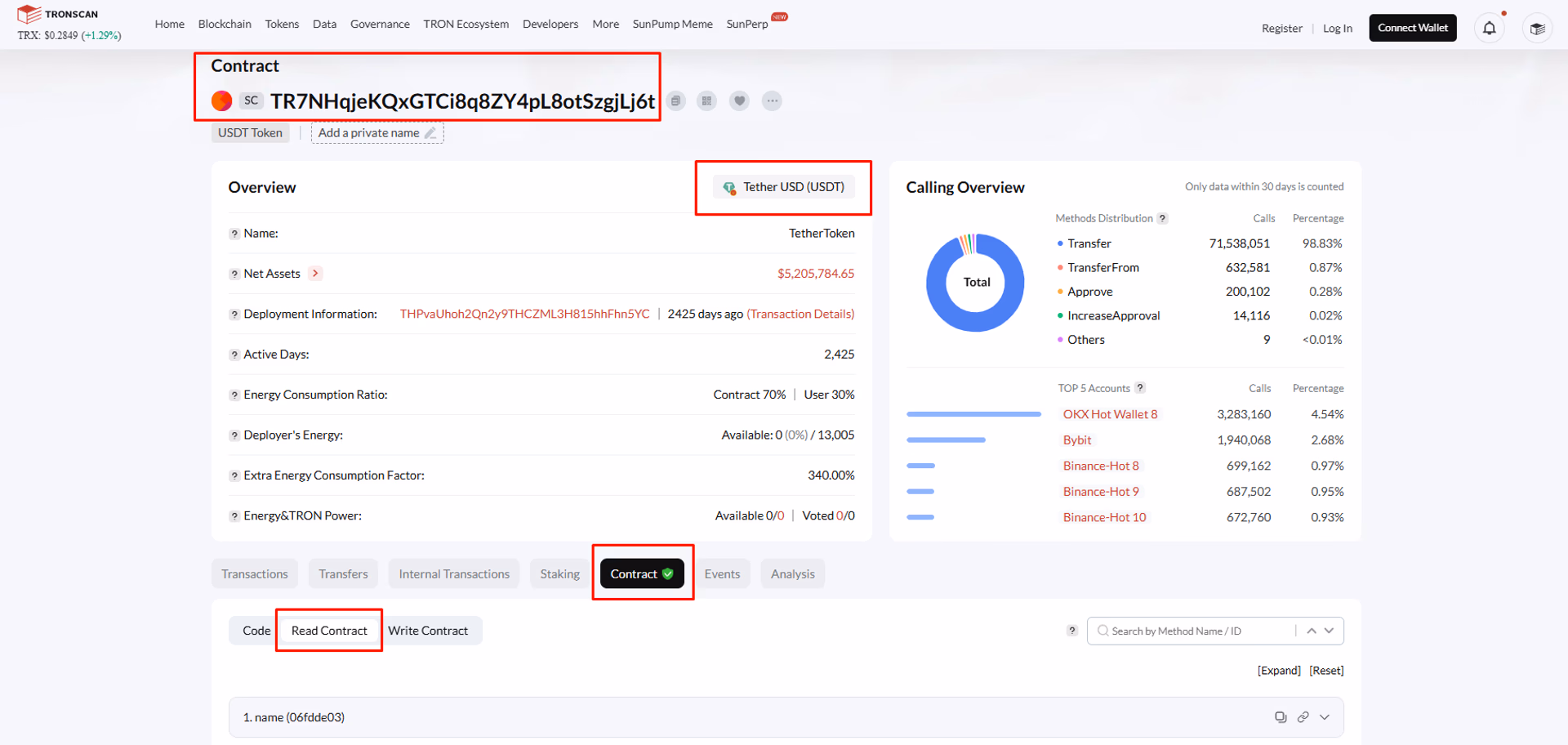Click the icon right of the notifications bell
The height and width of the screenshot is (745, 1568).
click(x=1538, y=29)
